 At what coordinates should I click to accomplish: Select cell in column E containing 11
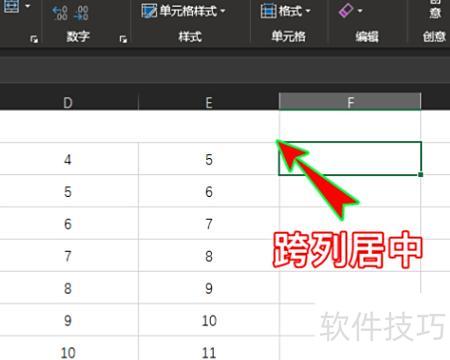pyautogui.click(x=209, y=348)
